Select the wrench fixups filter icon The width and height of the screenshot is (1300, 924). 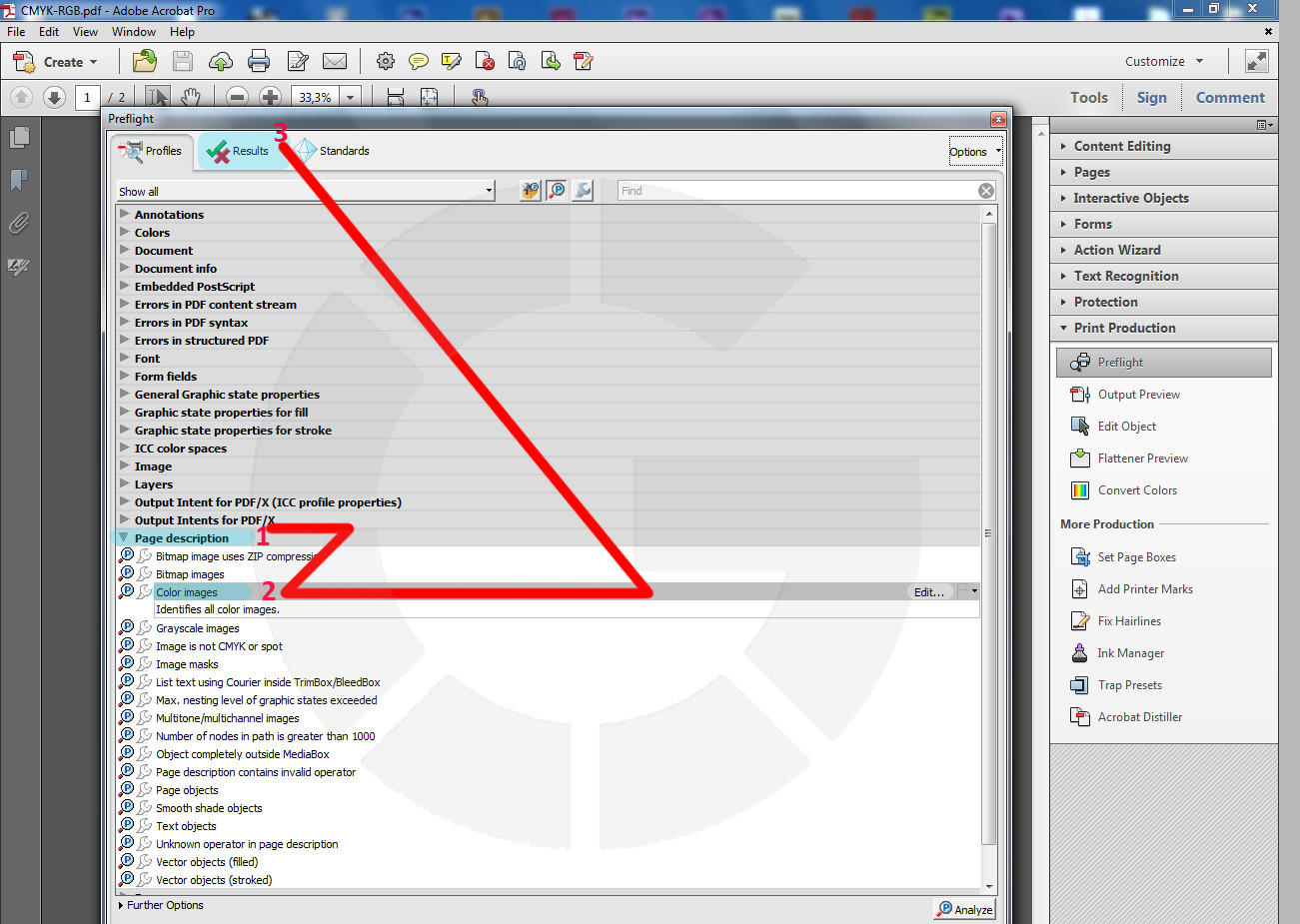(583, 190)
